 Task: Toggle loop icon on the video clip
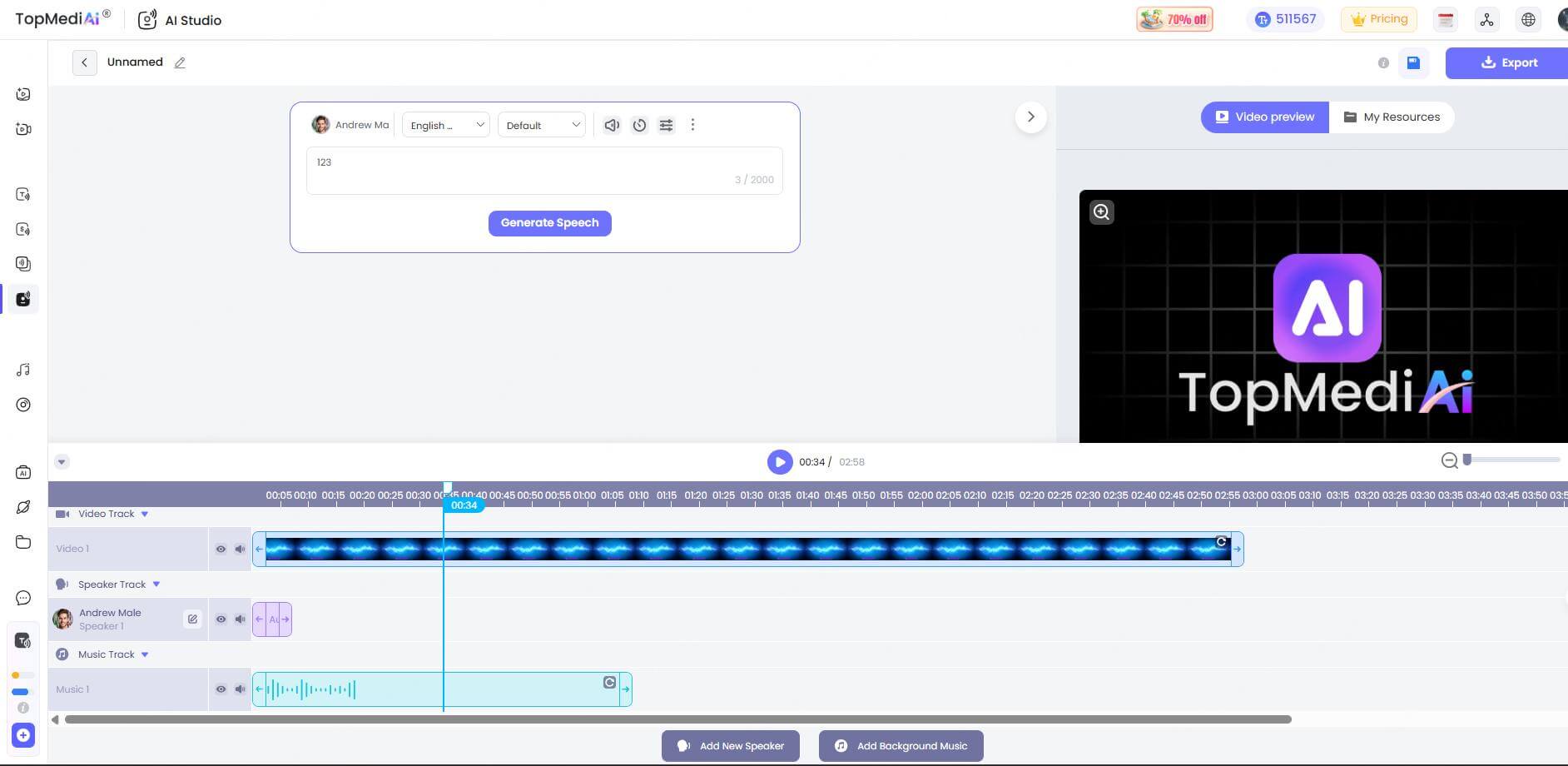point(1221,542)
